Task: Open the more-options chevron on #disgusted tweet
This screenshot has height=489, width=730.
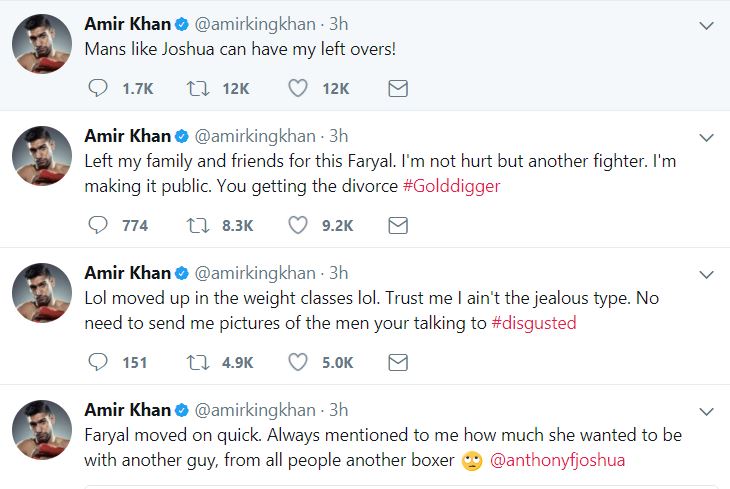Action: click(x=706, y=274)
